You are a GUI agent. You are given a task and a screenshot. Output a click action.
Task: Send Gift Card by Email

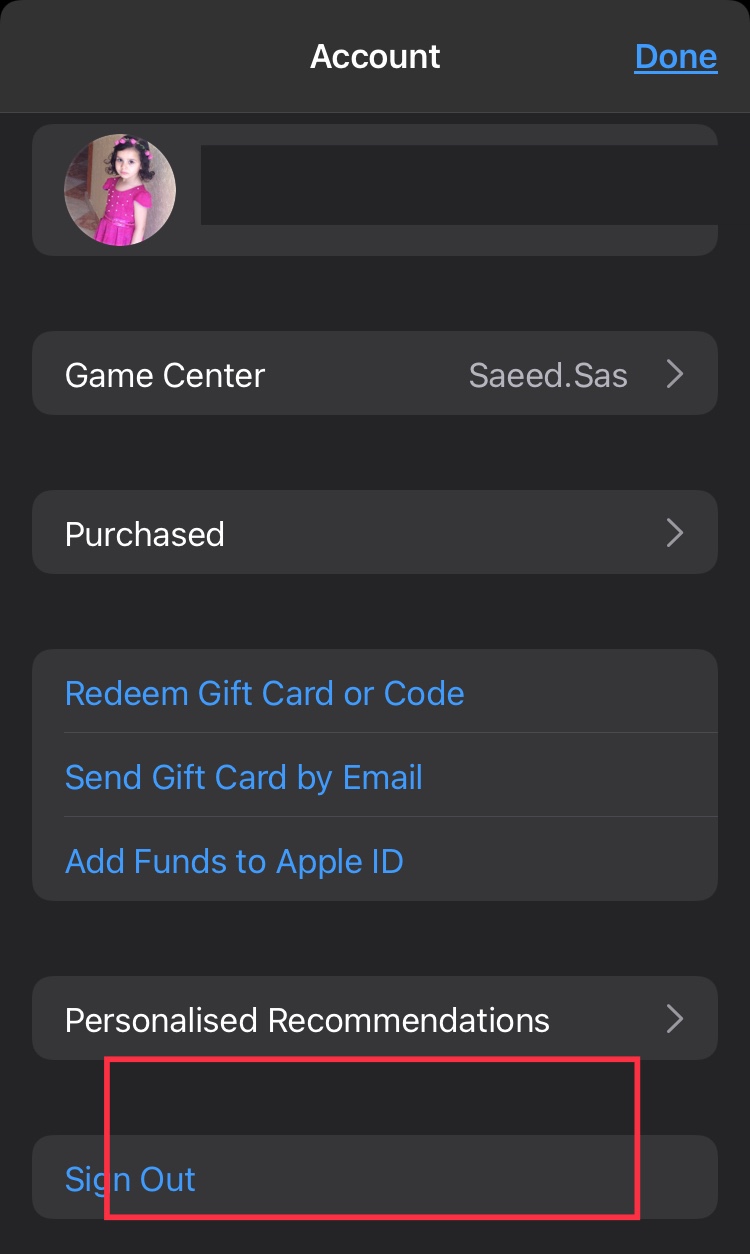[244, 777]
